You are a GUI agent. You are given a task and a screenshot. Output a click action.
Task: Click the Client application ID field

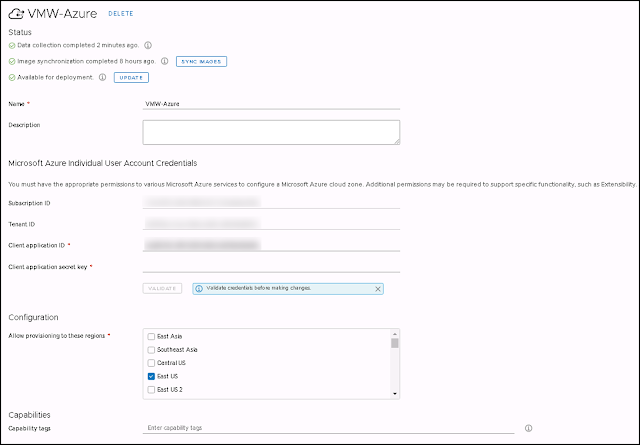[271, 245]
